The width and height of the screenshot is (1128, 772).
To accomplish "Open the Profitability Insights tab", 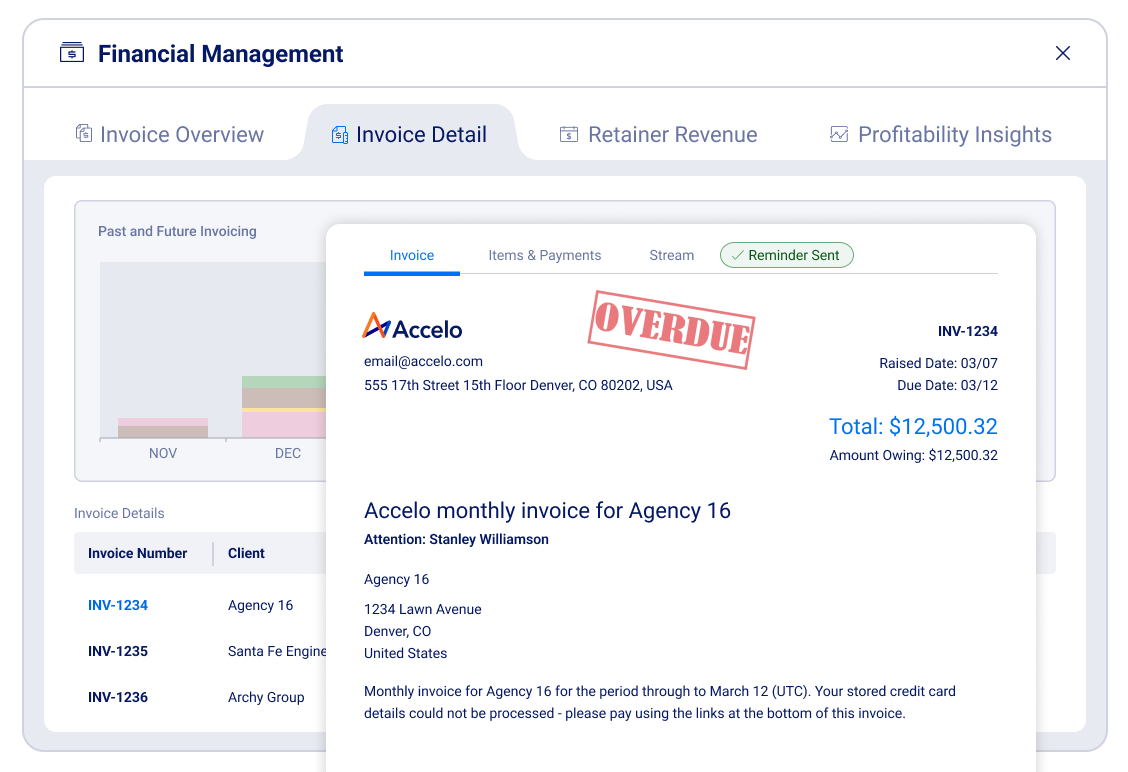I will tap(954, 135).
